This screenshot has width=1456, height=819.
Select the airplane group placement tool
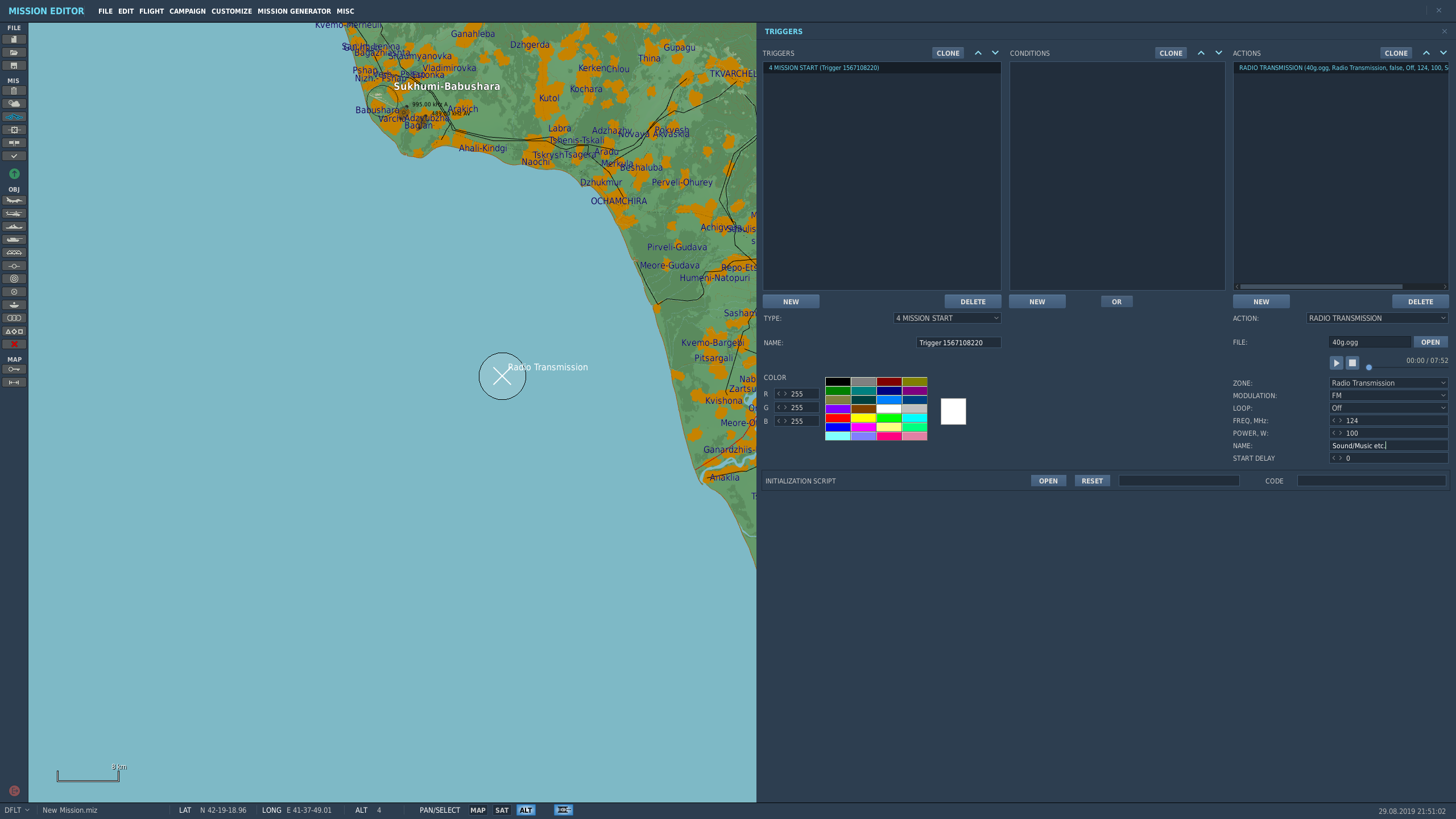[14, 200]
